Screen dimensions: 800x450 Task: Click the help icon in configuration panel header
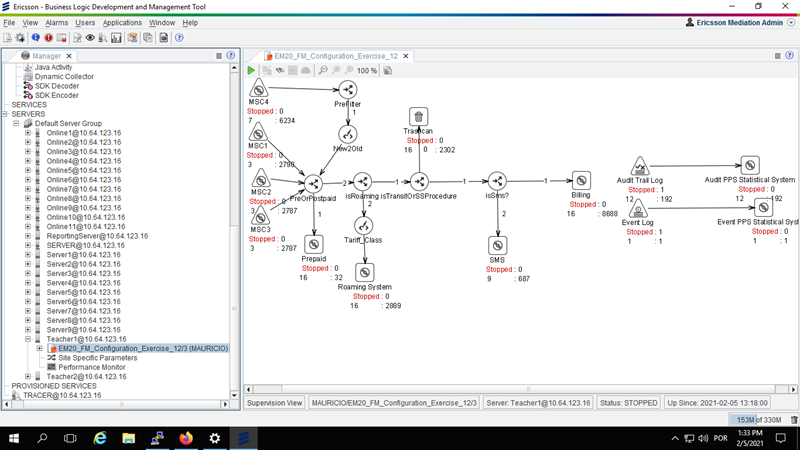click(x=789, y=56)
